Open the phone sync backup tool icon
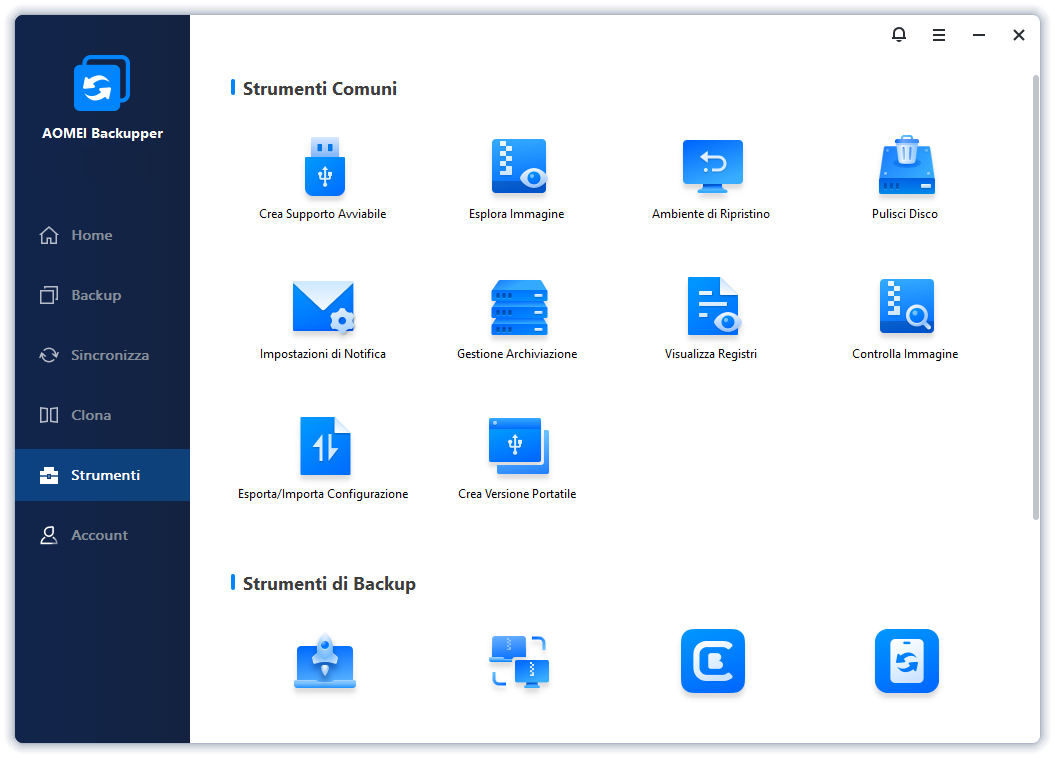Screen dimensions: 1055x758 coord(906,661)
